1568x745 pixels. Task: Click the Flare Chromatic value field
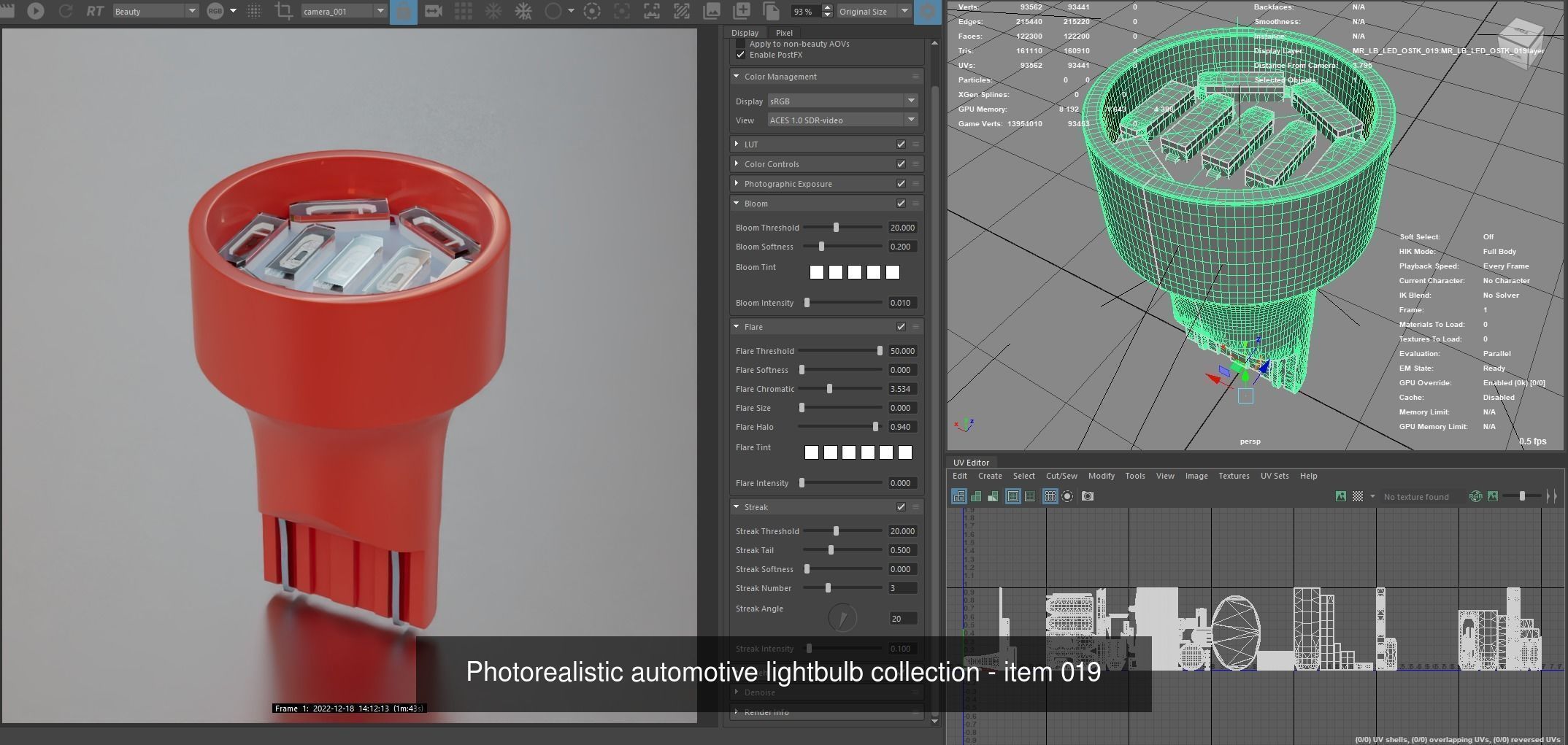(x=902, y=389)
